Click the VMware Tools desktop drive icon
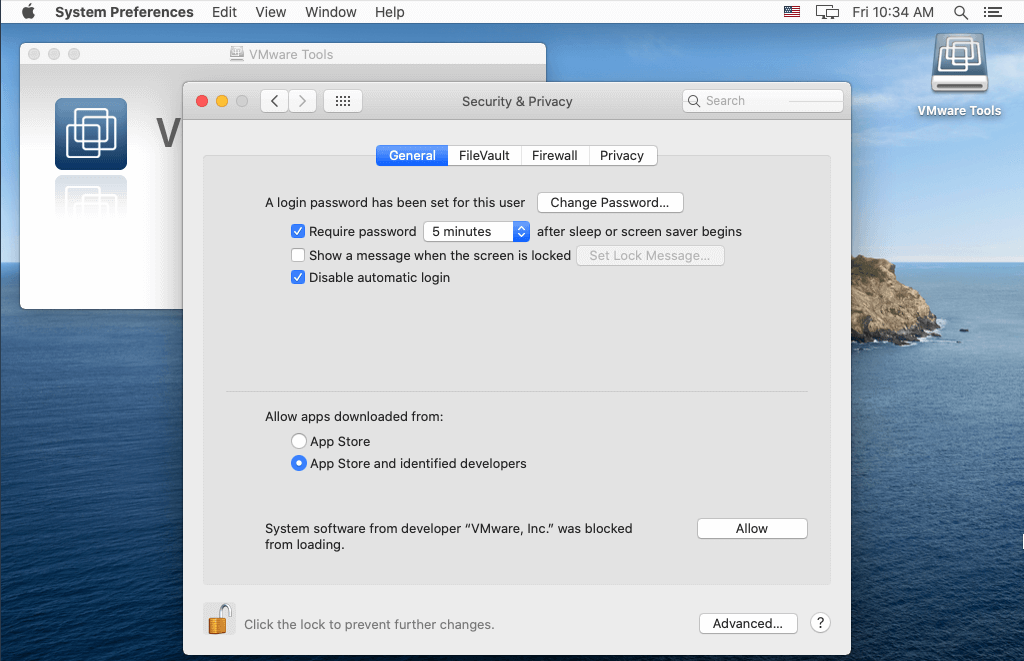Screen dimensions: 1024x661 [959, 63]
